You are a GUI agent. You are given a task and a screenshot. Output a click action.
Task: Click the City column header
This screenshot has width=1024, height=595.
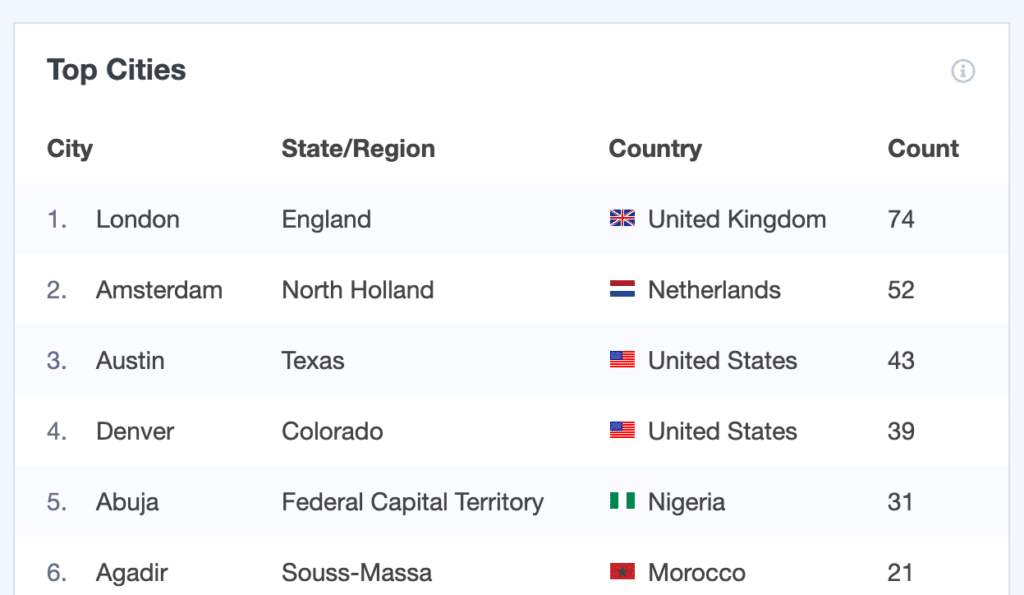tap(70, 148)
